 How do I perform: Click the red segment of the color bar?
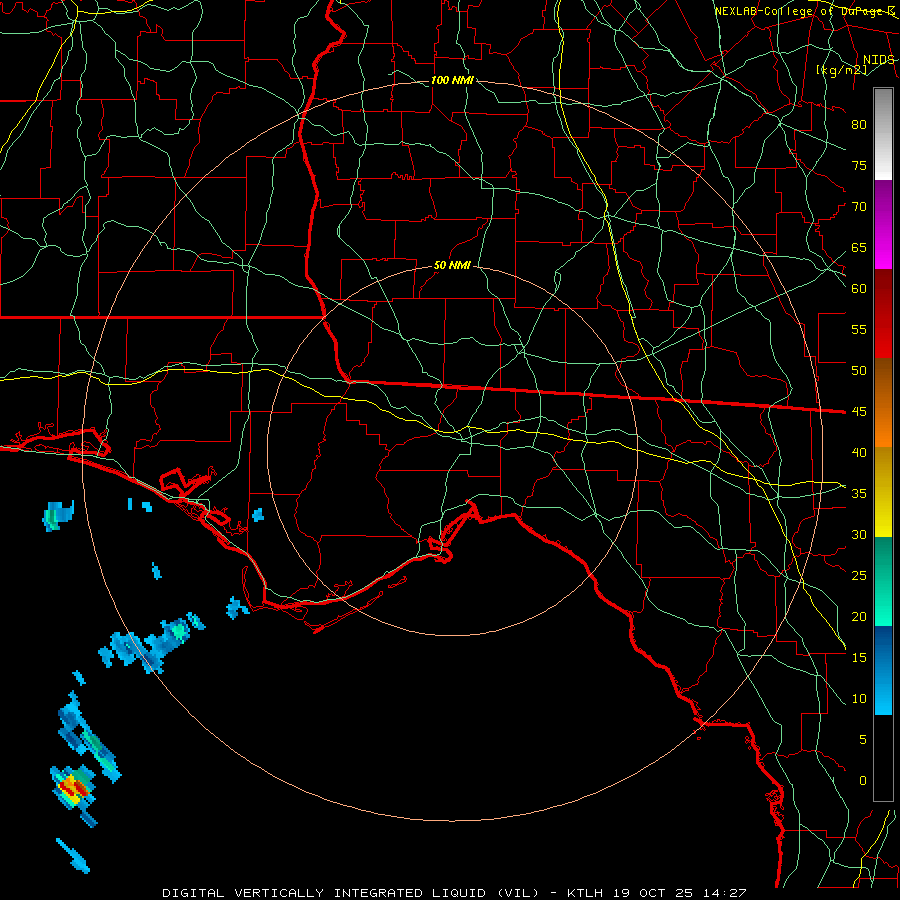coord(883,313)
